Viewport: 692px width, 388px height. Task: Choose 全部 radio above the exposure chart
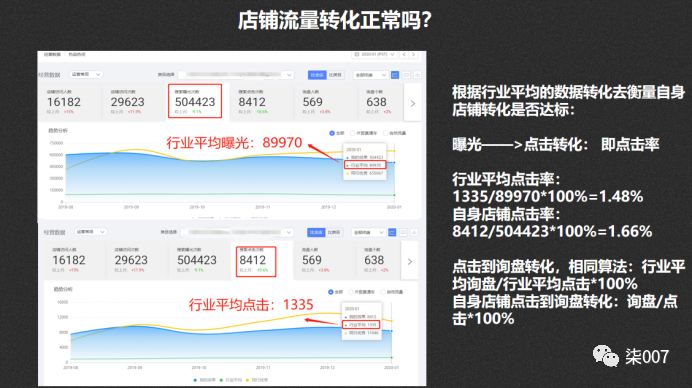pyautogui.click(x=337, y=133)
